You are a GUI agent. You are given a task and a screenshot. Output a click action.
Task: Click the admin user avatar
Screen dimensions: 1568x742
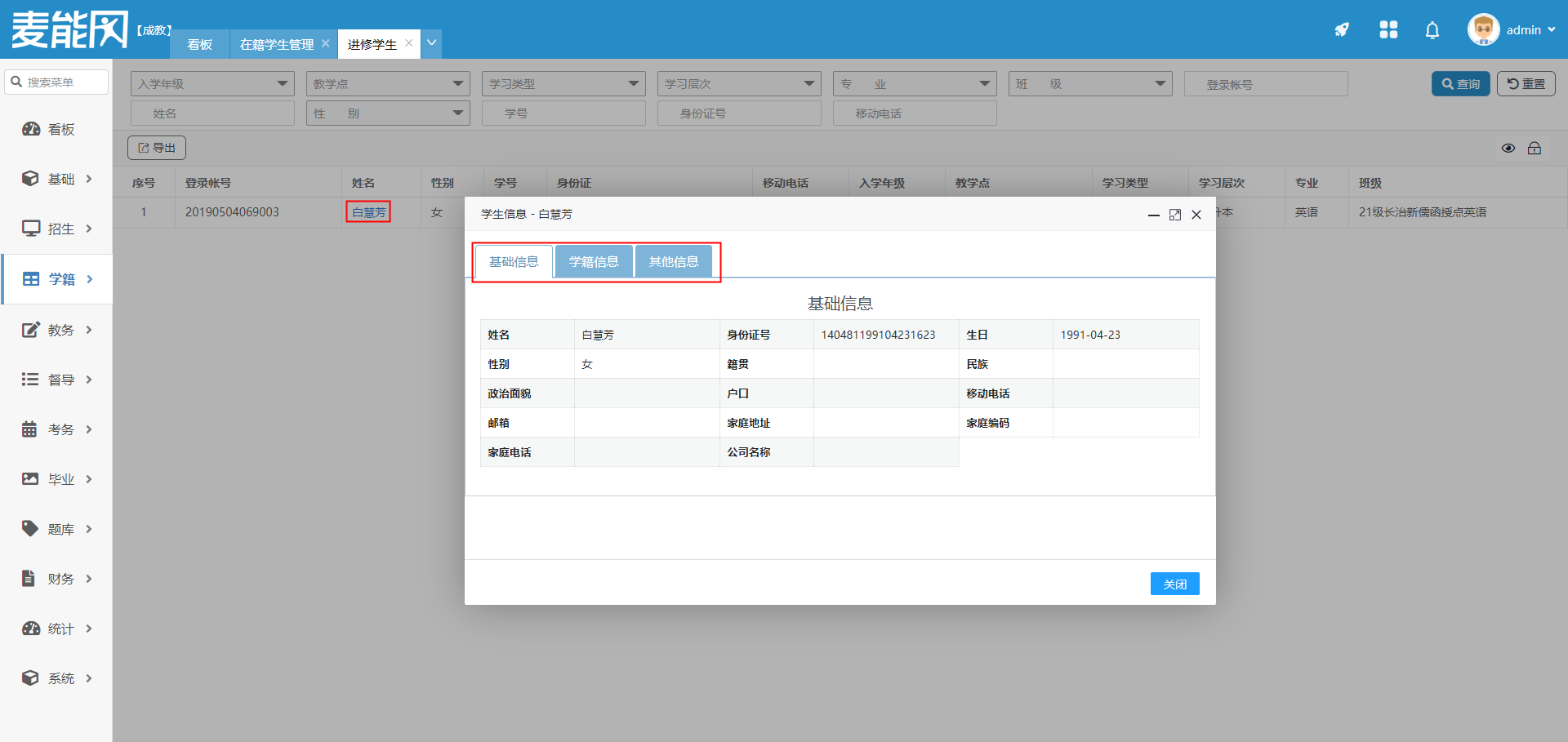[x=1483, y=30]
